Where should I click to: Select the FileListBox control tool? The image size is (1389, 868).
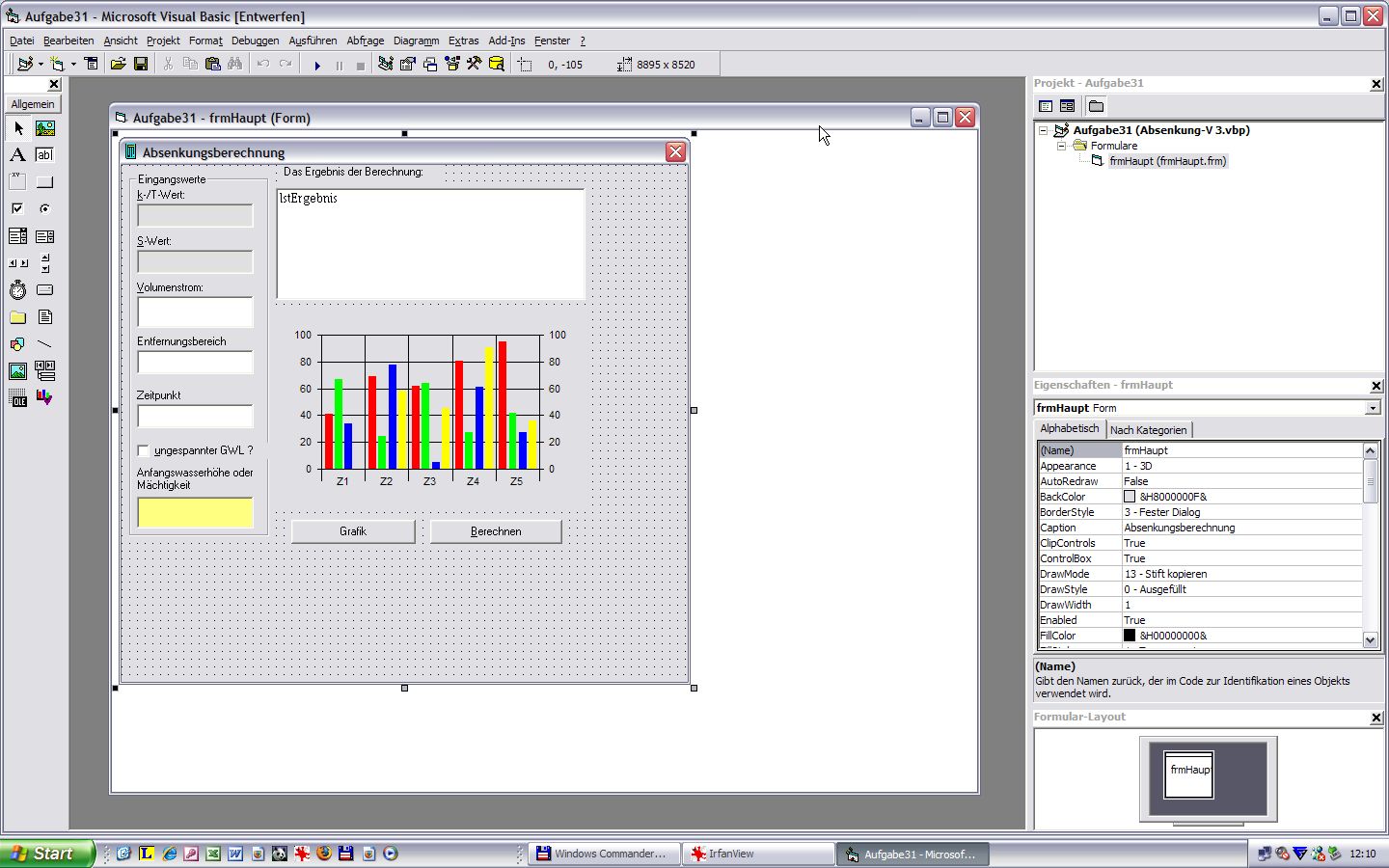point(45,317)
